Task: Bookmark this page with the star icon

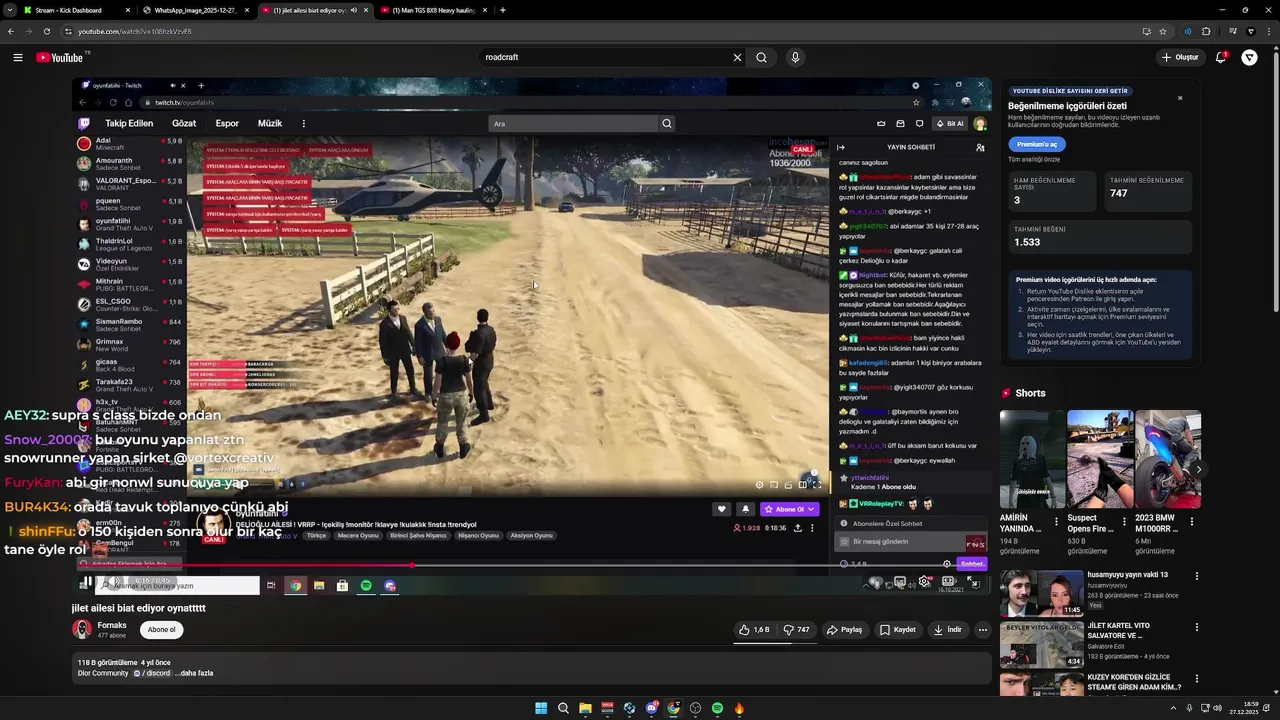Action: (1163, 31)
